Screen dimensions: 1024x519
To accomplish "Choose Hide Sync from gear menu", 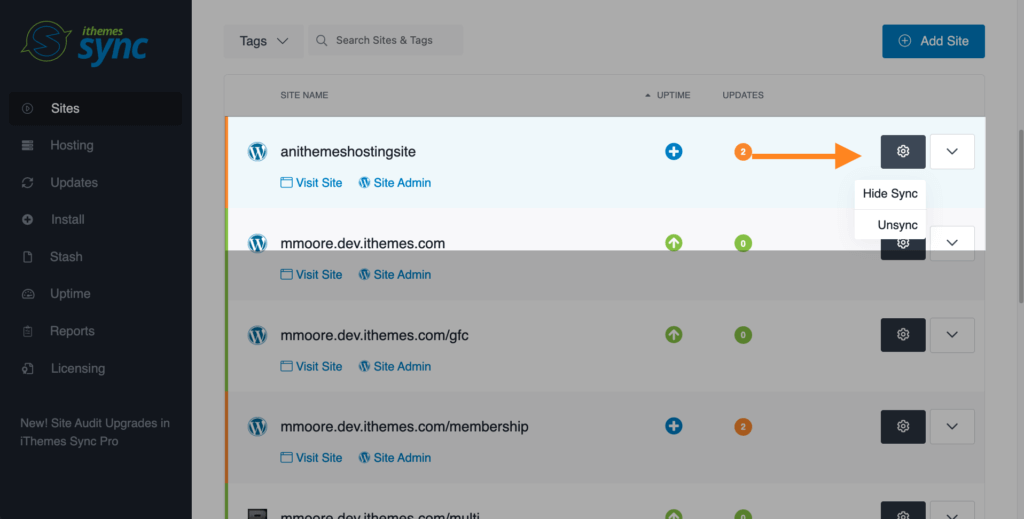I will pos(890,194).
